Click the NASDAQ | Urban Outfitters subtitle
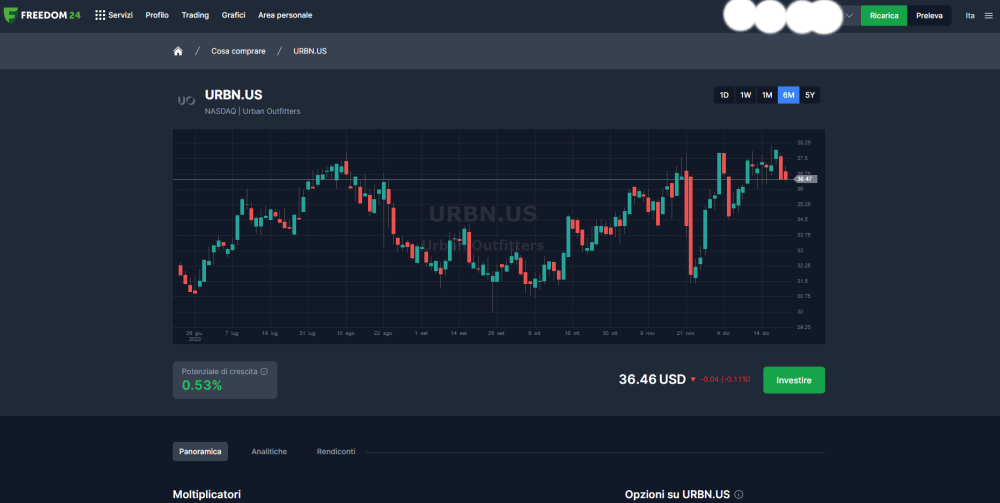This screenshot has height=503, width=1000. tap(253, 111)
